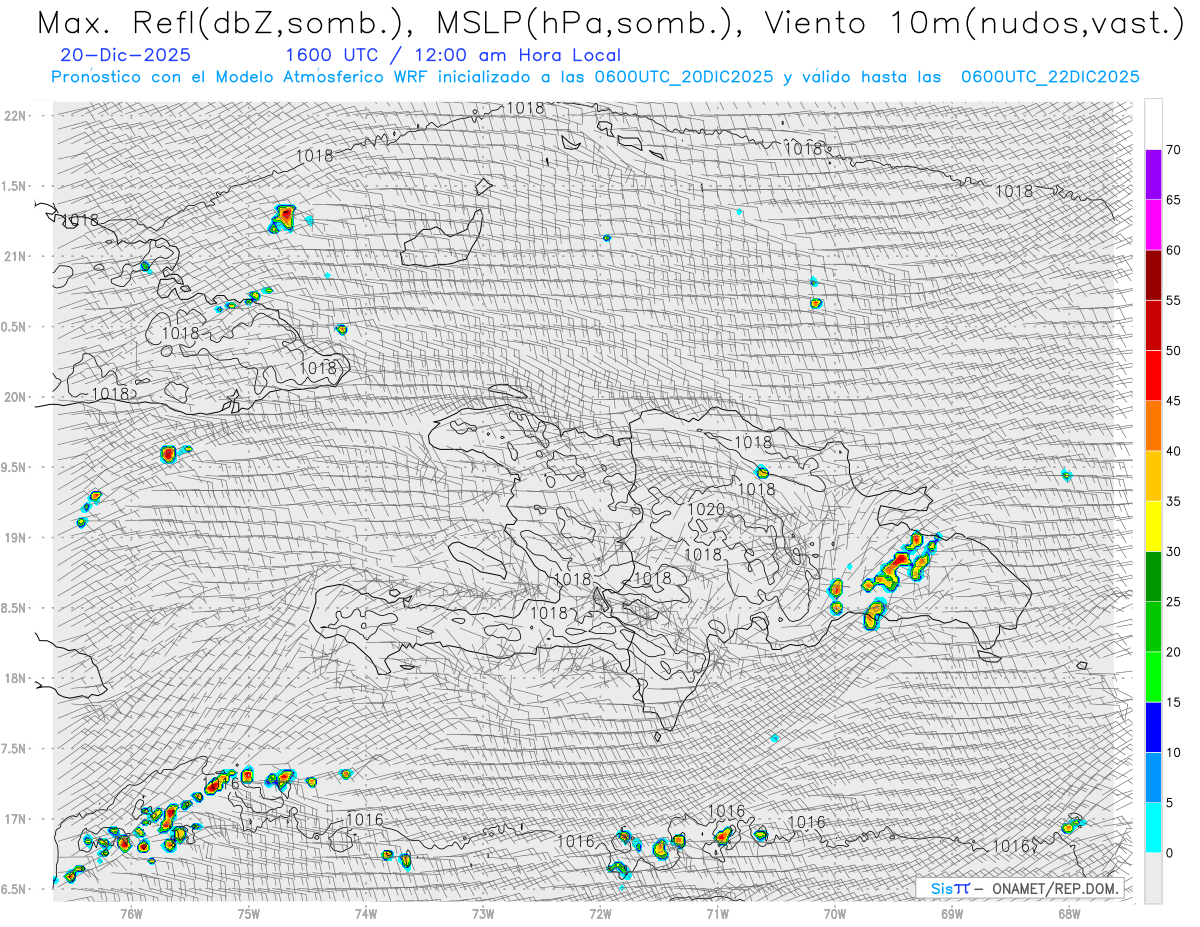The width and height of the screenshot is (1200, 927).
Task: Pick the cyan 0–5 dBZ color swatch
Action: click(1153, 827)
